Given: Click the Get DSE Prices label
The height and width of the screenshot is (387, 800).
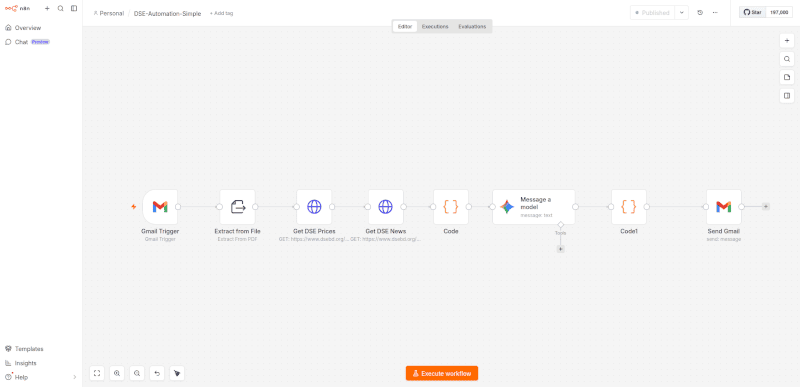Looking at the screenshot, I should click(x=314, y=231).
